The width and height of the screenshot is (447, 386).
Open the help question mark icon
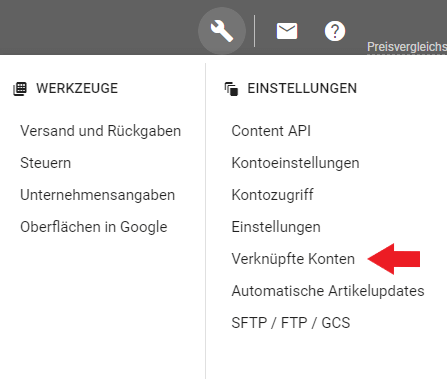[x=335, y=31]
